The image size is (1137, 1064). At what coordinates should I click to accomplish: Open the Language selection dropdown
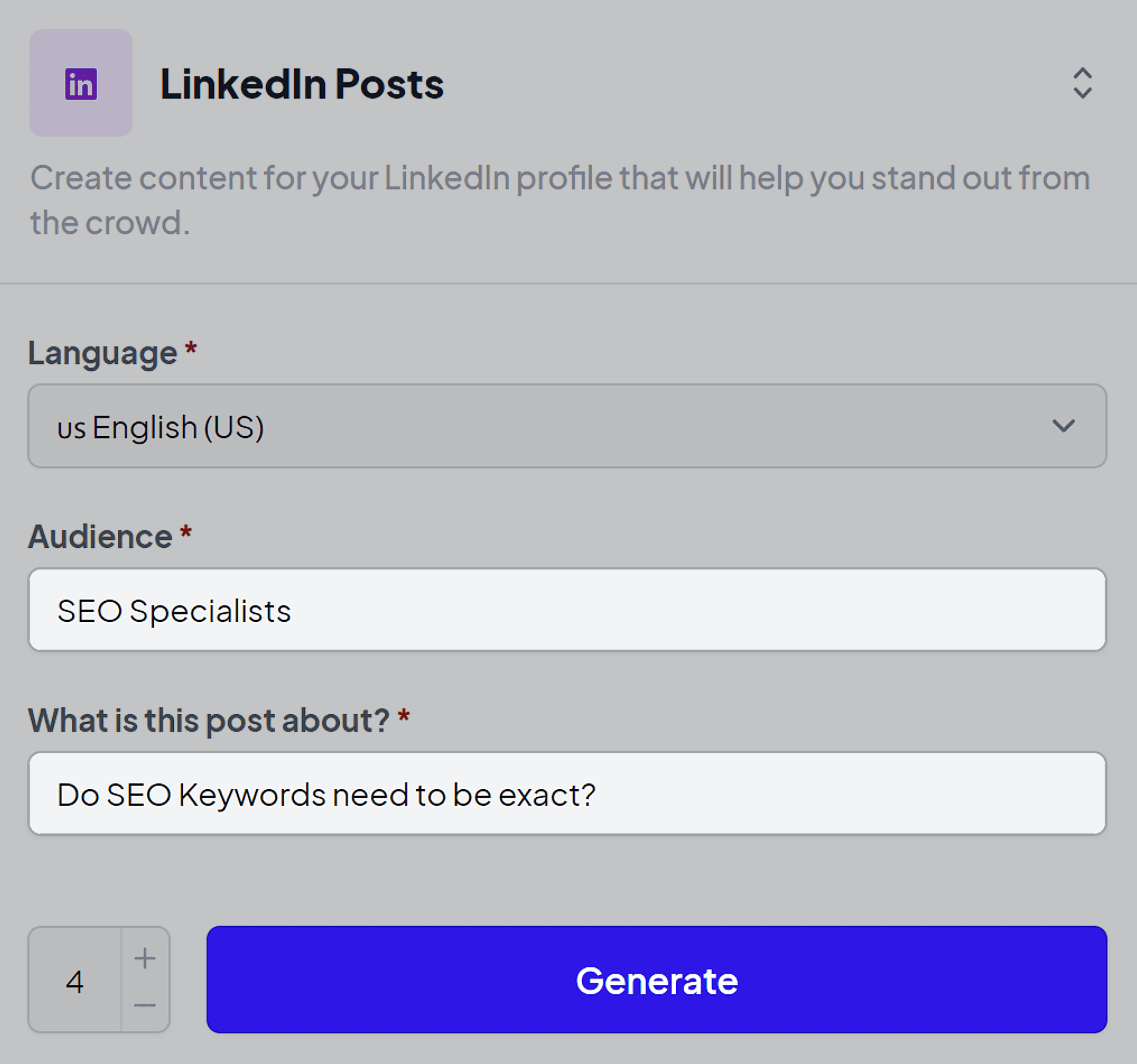567,426
